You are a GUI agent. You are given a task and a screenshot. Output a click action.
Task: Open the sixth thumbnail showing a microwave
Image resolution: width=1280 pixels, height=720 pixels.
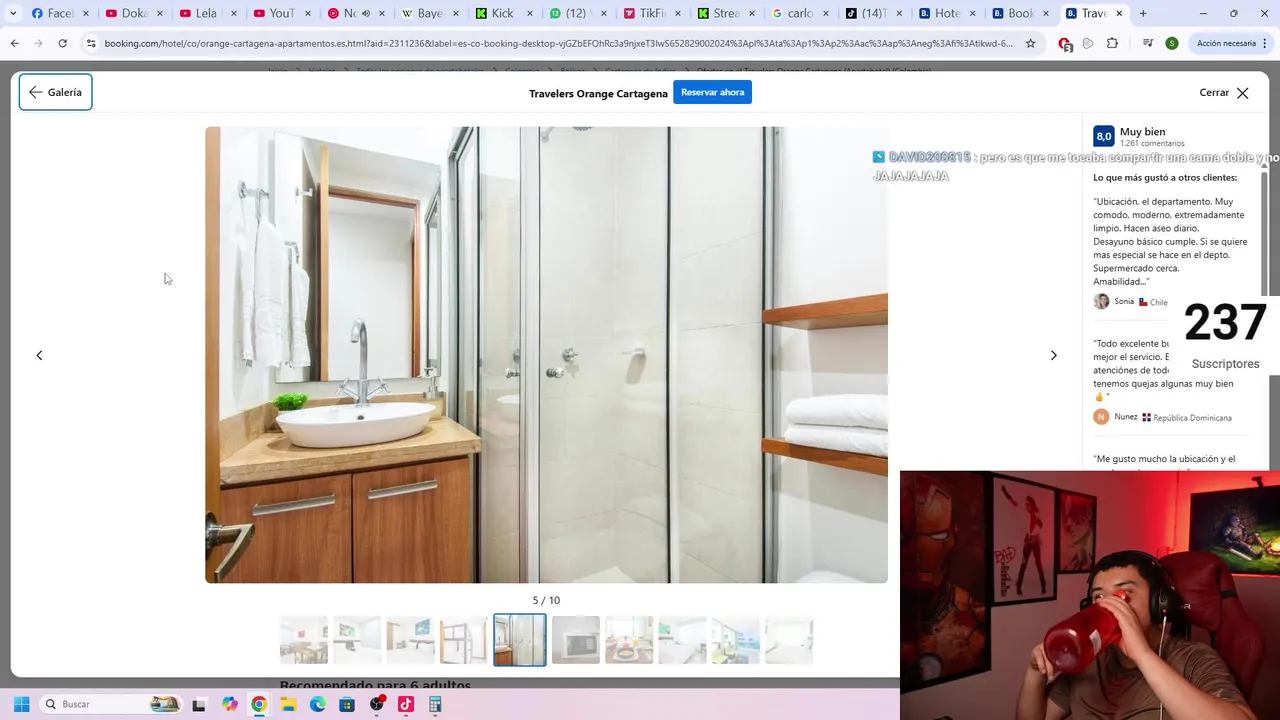click(576, 640)
